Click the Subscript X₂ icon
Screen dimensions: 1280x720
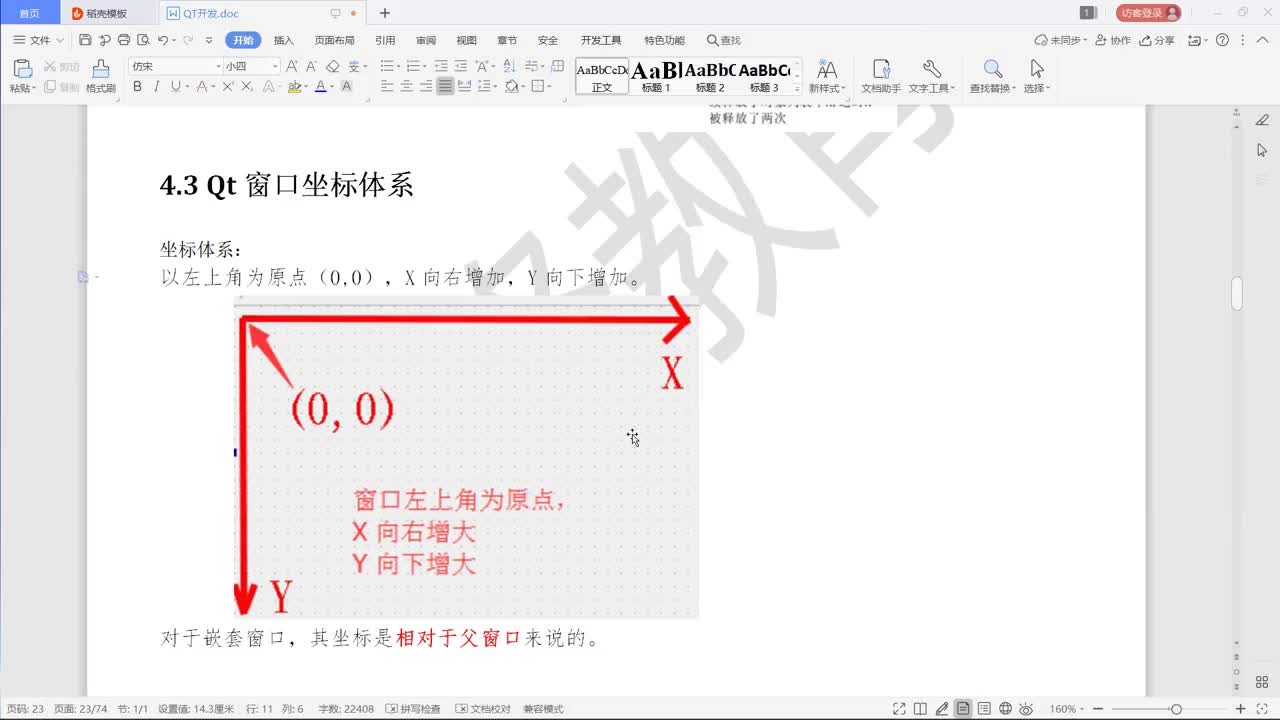click(x=247, y=87)
